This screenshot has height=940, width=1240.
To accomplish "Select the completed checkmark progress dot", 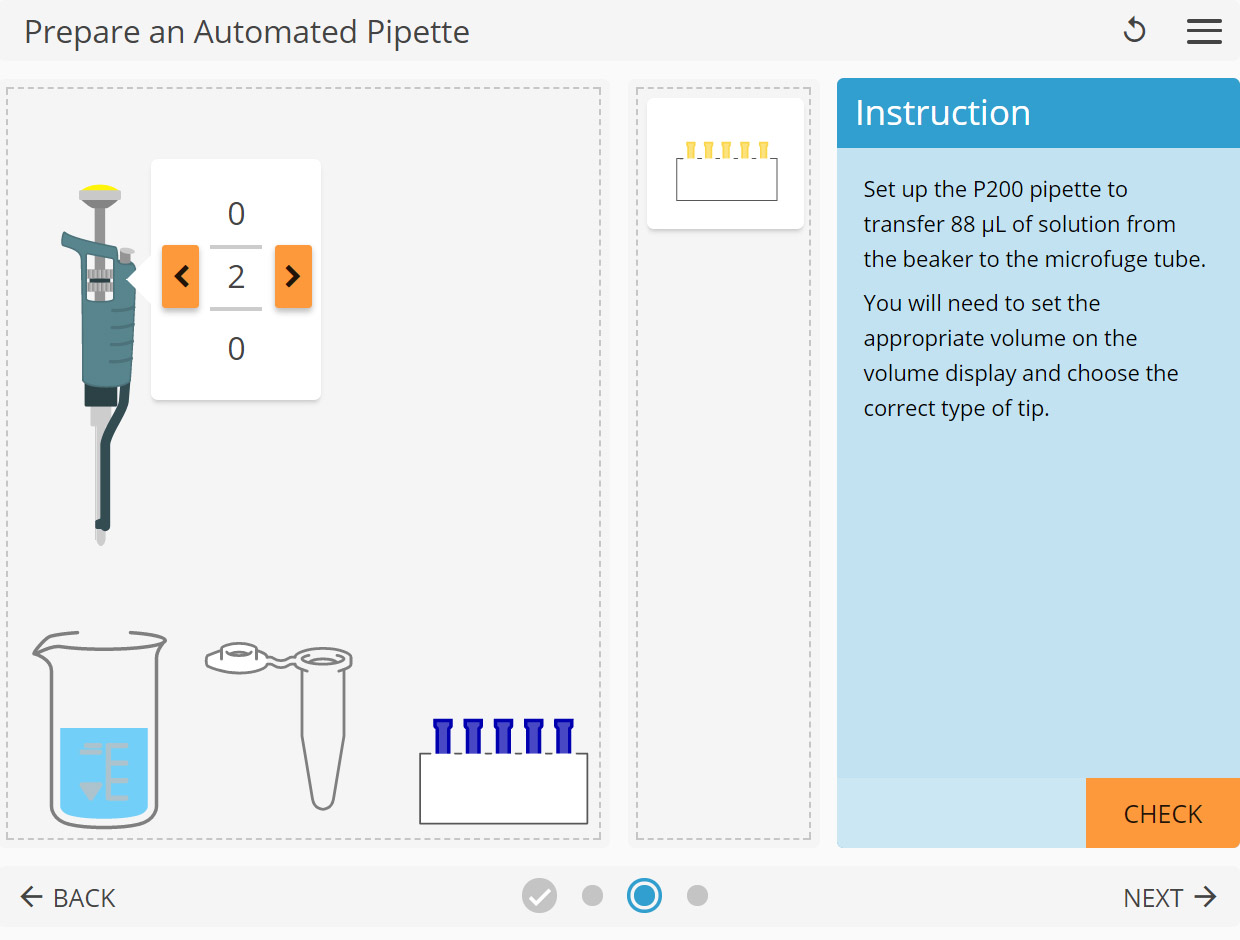I will [539, 896].
